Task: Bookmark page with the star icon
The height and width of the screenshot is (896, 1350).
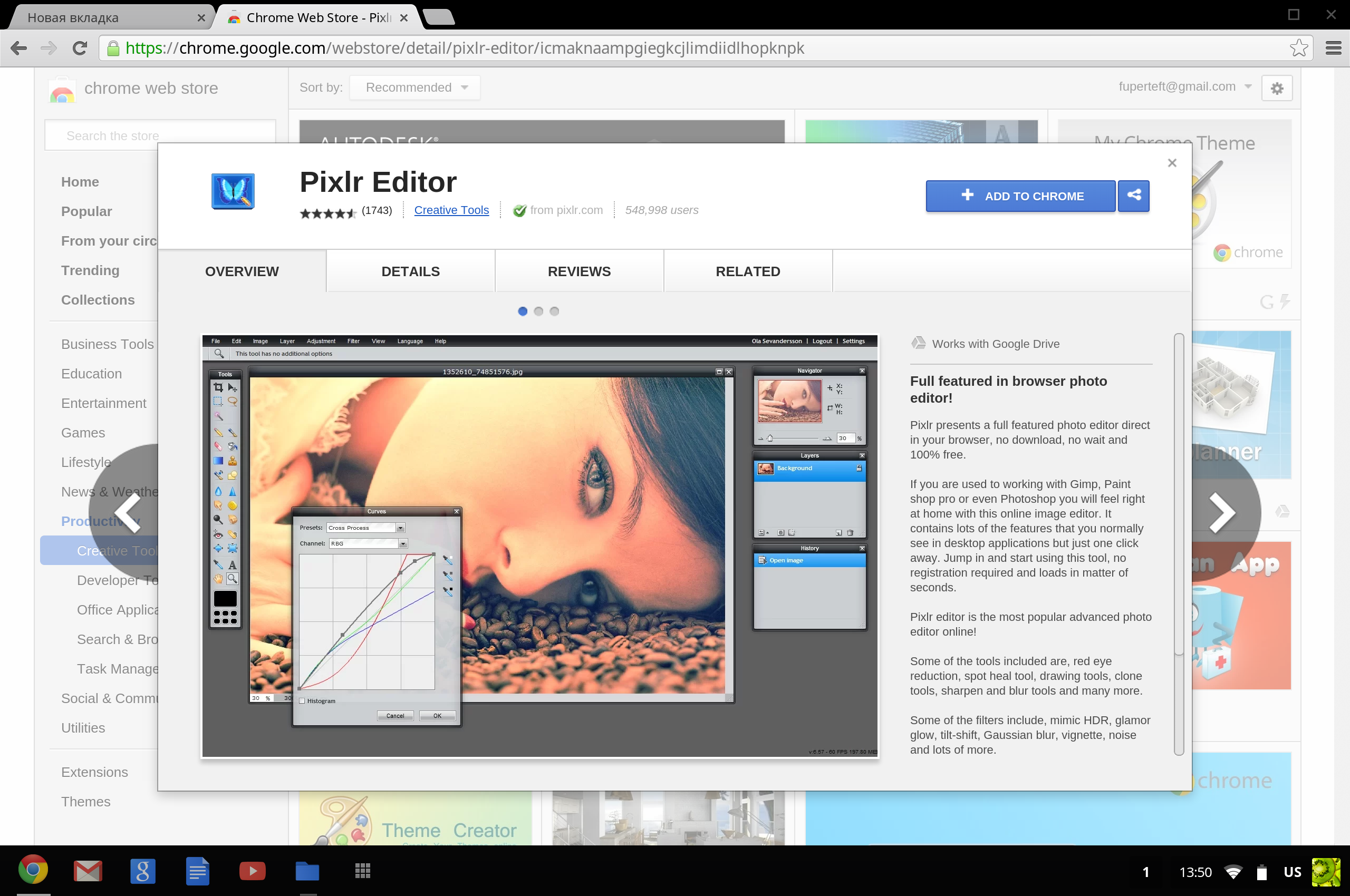Action: pos(1298,48)
